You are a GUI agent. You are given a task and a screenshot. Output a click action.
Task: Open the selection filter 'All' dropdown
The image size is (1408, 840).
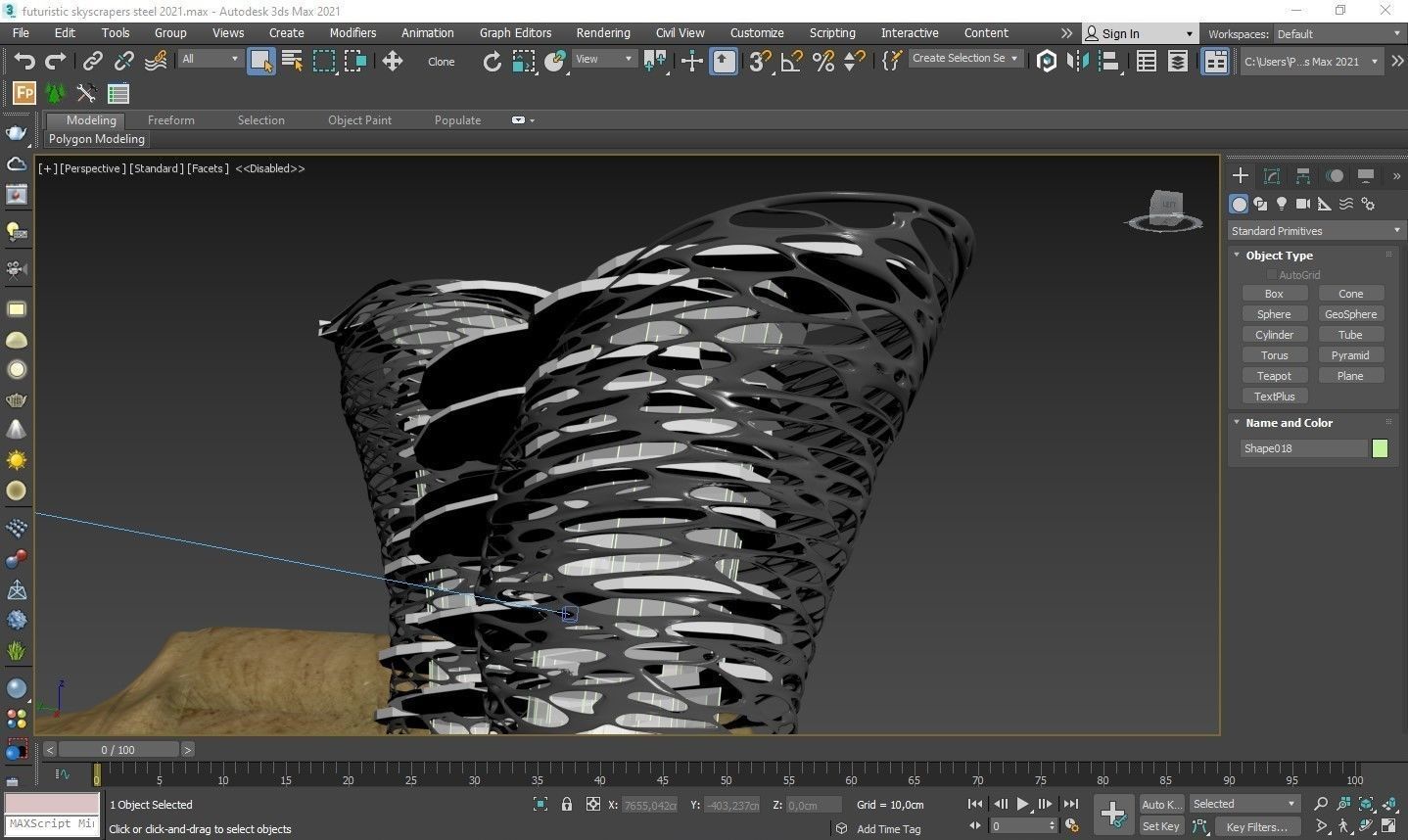coord(210,59)
